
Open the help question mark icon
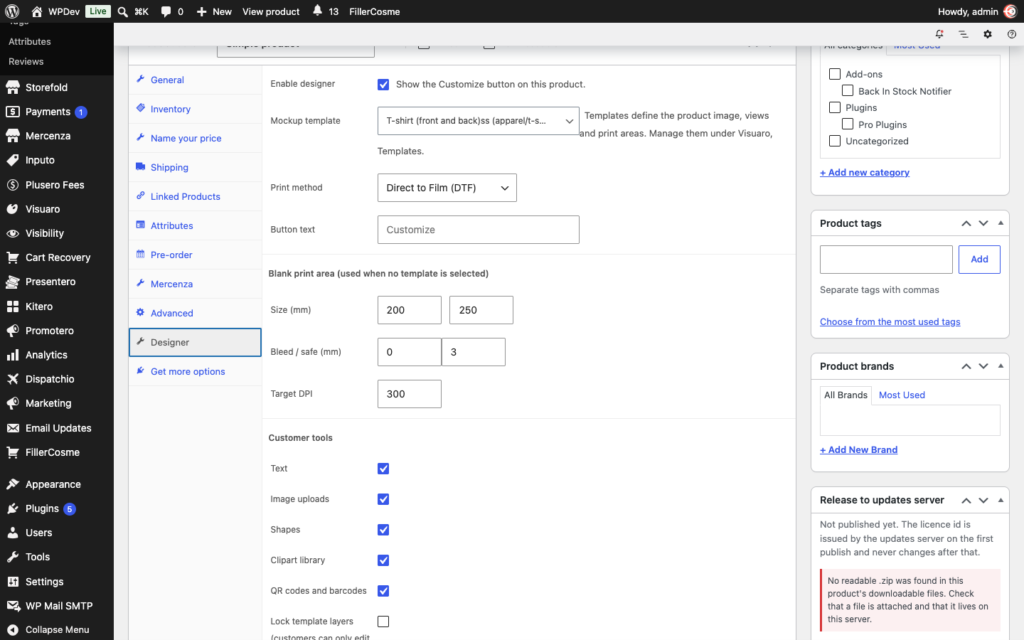pos(1011,34)
